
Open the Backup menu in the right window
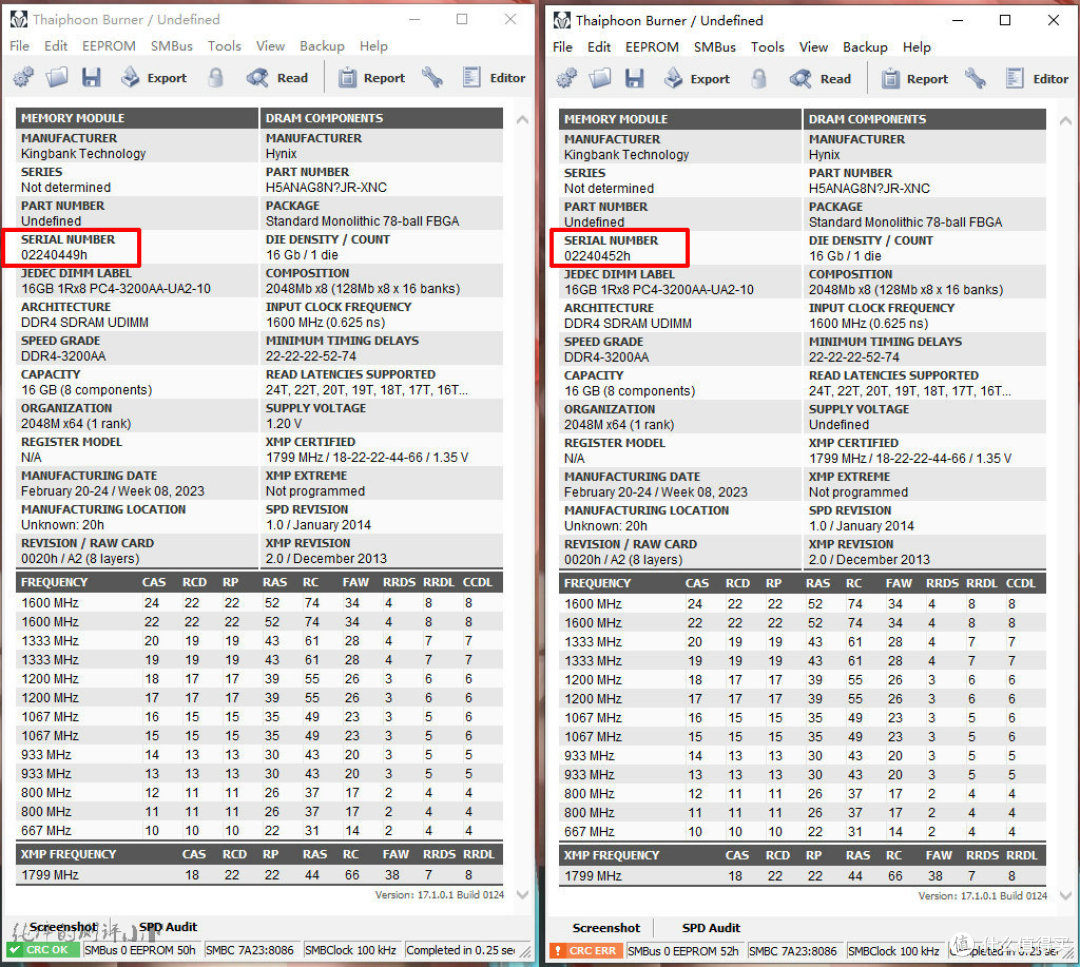[865, 47]
